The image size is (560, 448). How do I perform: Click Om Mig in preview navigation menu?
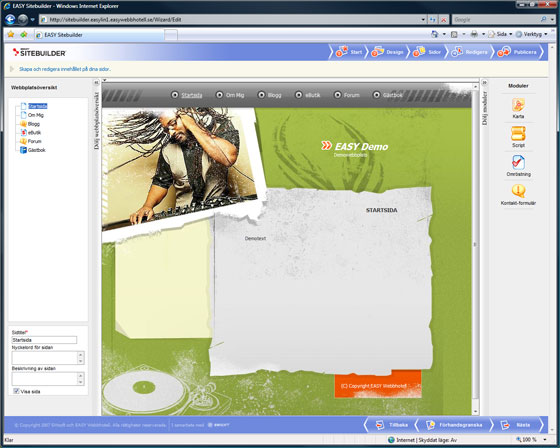click(235, 95)
